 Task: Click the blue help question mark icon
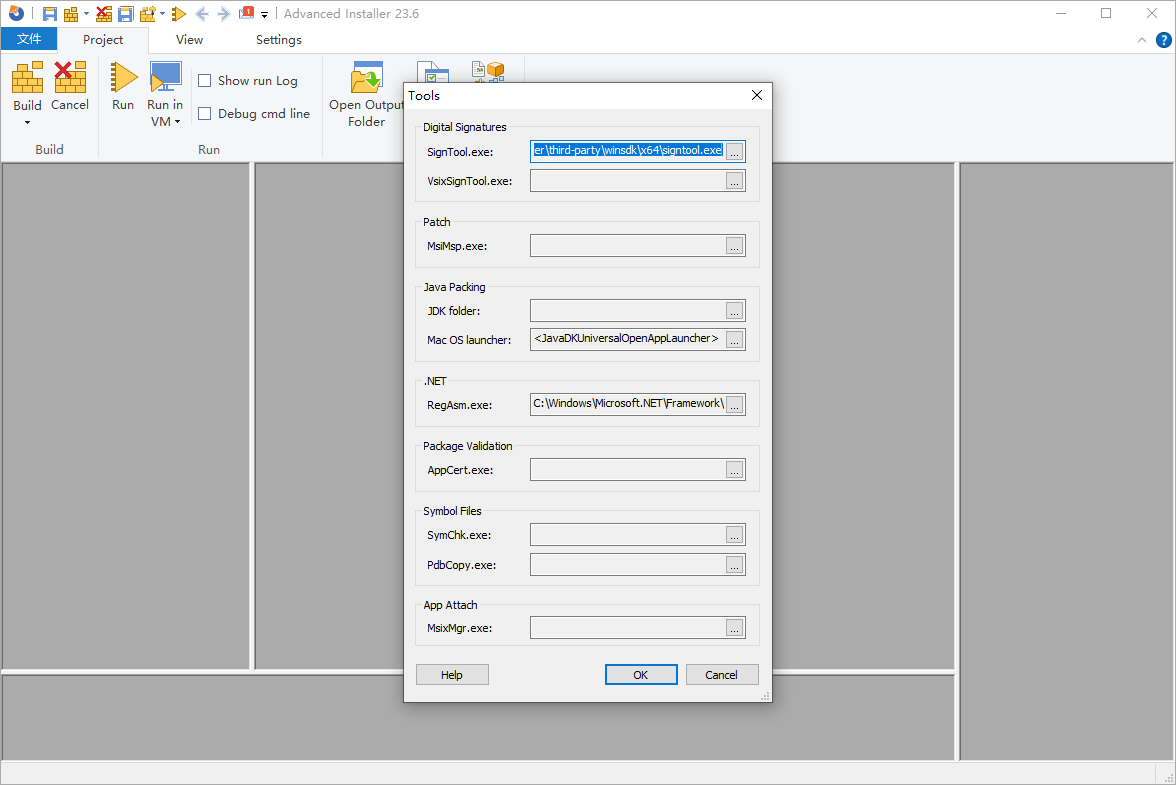pos(1163,40)
